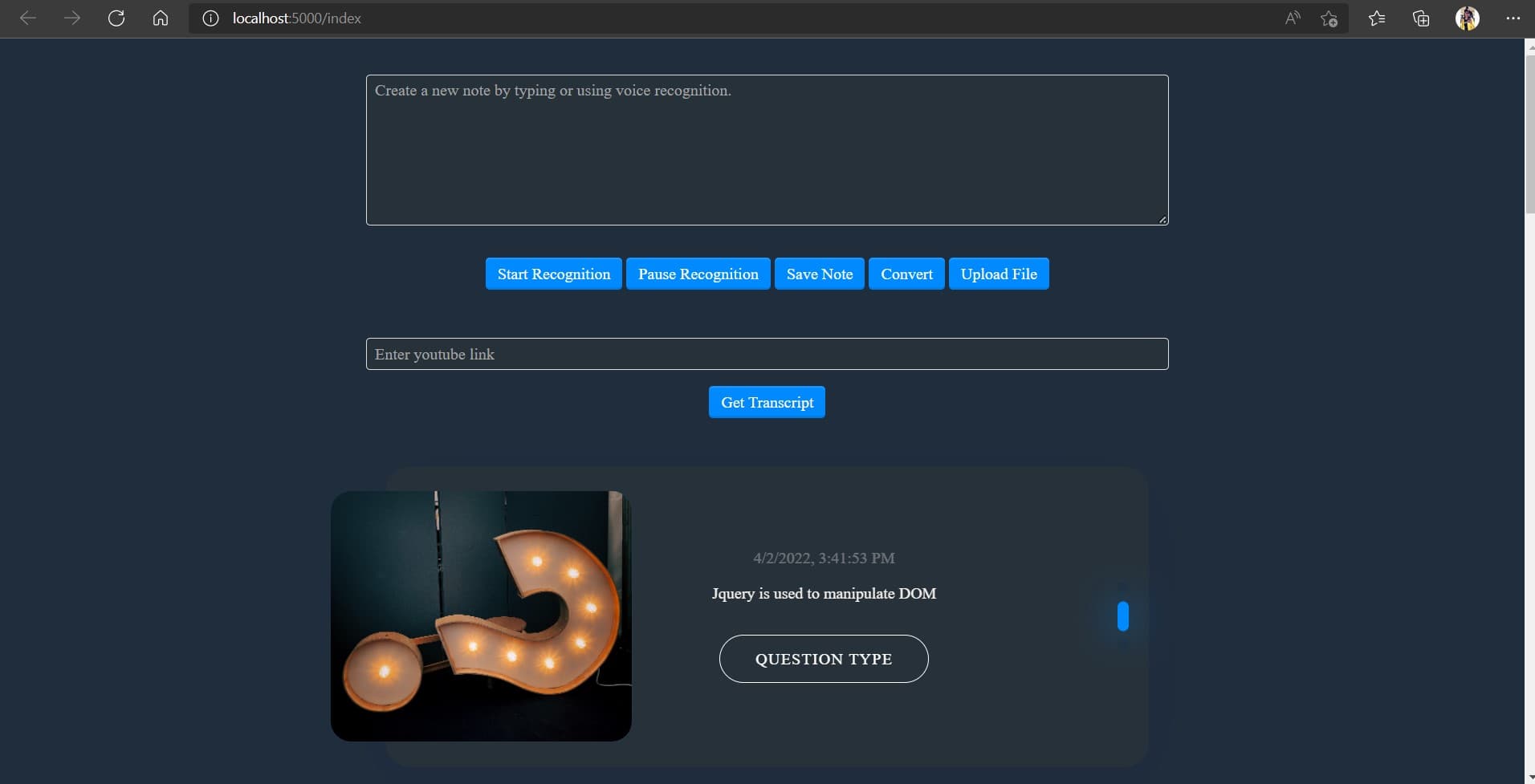Viewport: 1535px width, 784px height.
Task: Click the Upload File button
Action: pos(999,274)
